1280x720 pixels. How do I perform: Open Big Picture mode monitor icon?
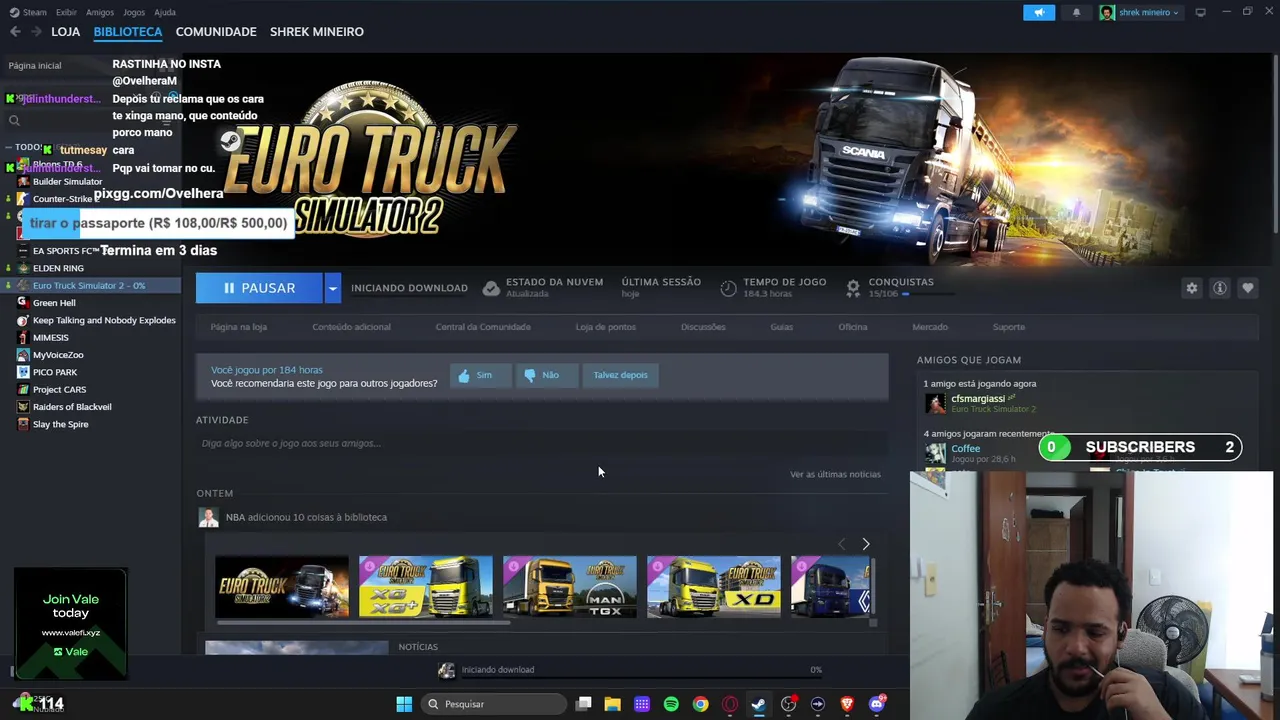tap(1200, 12)
